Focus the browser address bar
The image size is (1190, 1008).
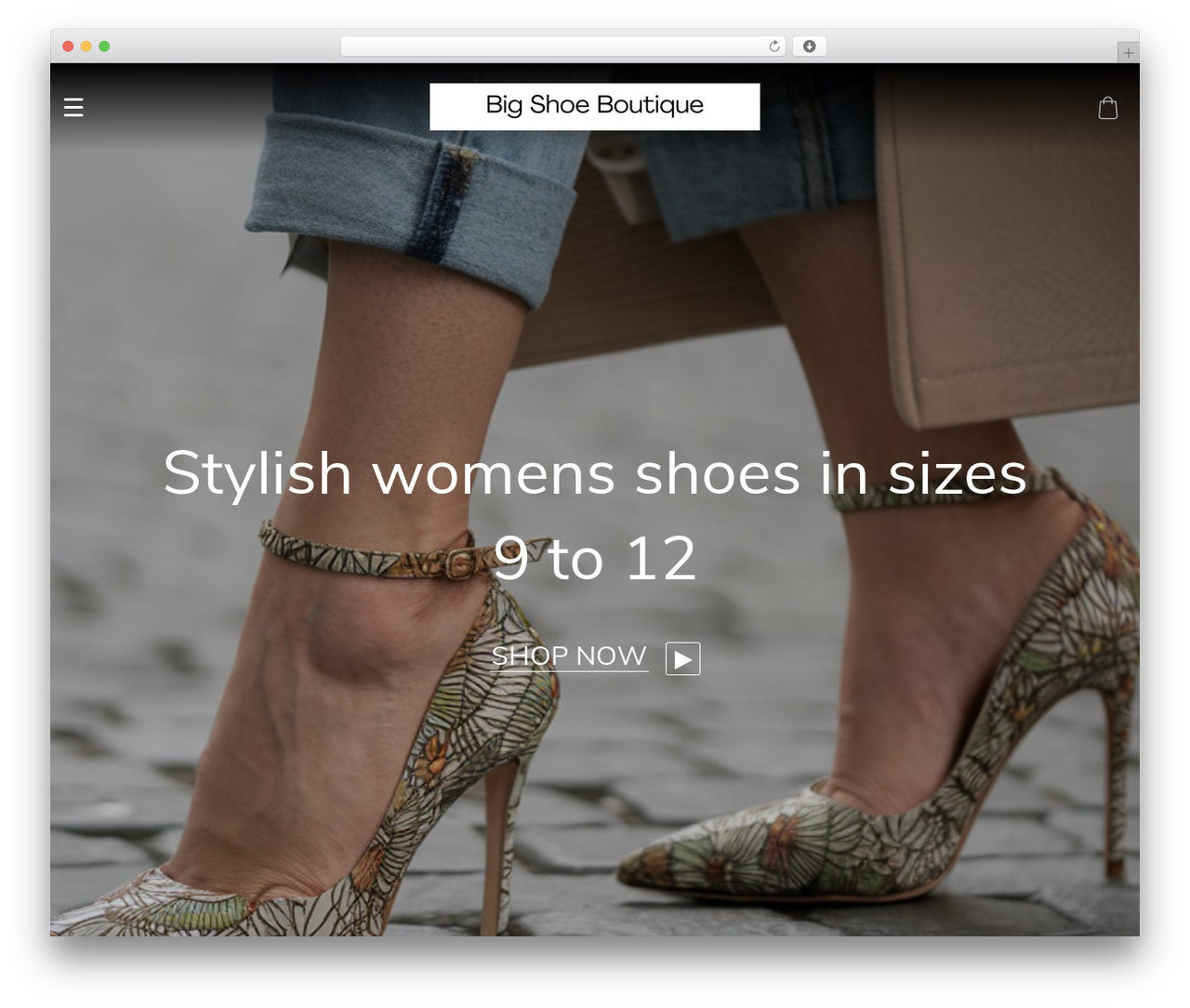point(562,46)
